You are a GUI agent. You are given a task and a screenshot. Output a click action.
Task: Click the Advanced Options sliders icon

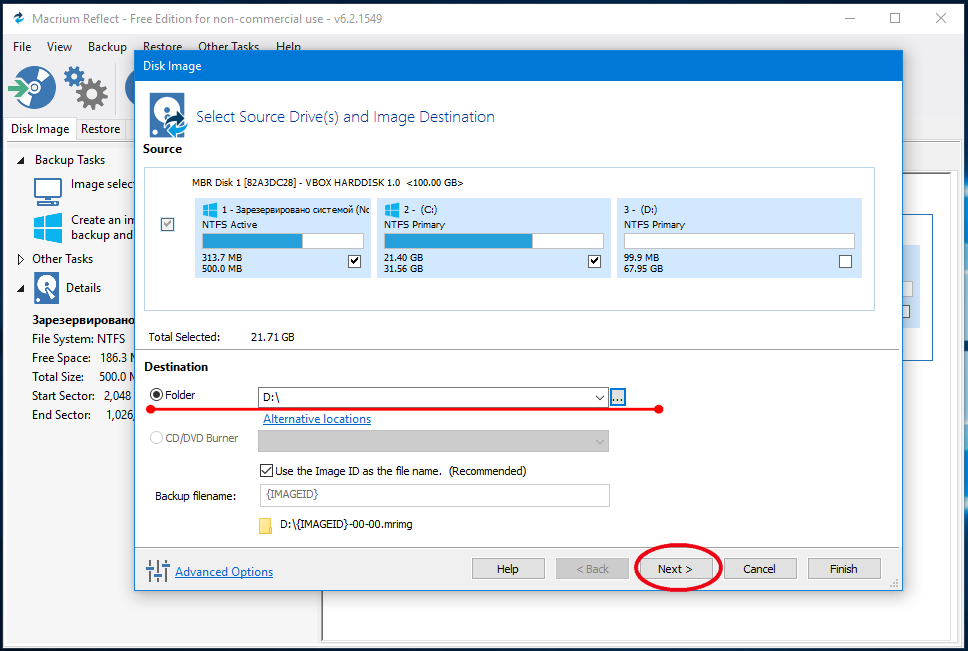158,571
